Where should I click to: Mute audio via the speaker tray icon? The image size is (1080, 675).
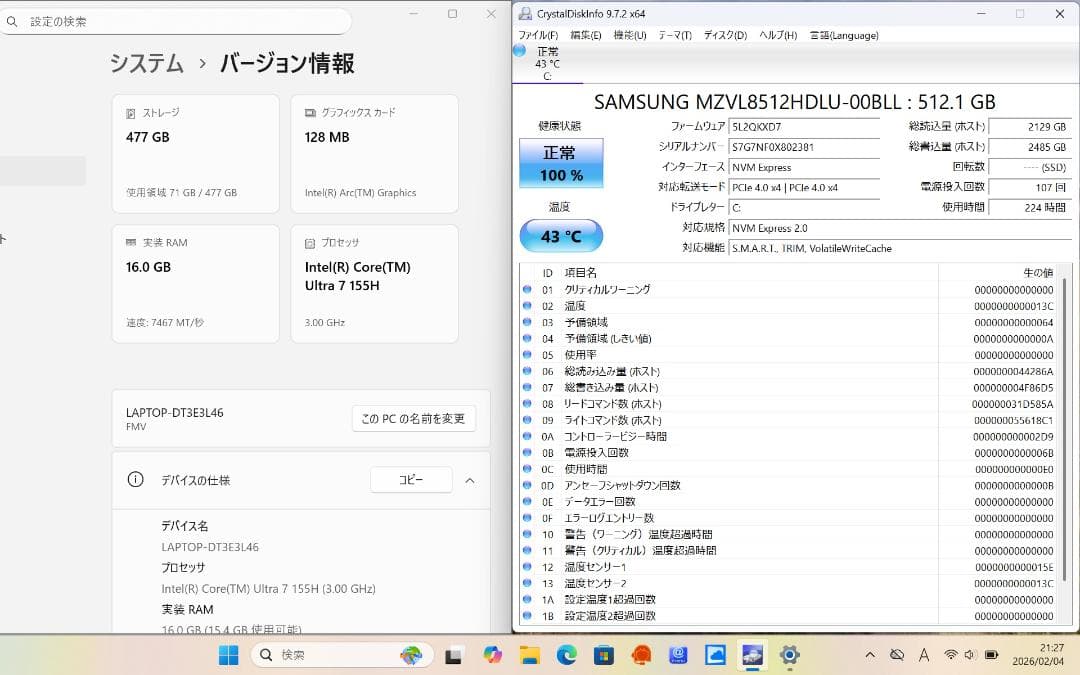coord(968,655)
